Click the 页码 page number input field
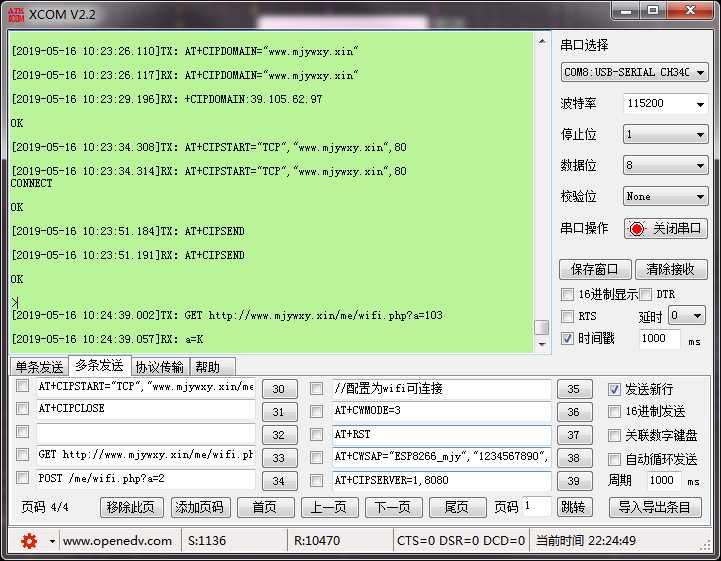The height and width of the screenshot is (561, 721). (536, 506)
